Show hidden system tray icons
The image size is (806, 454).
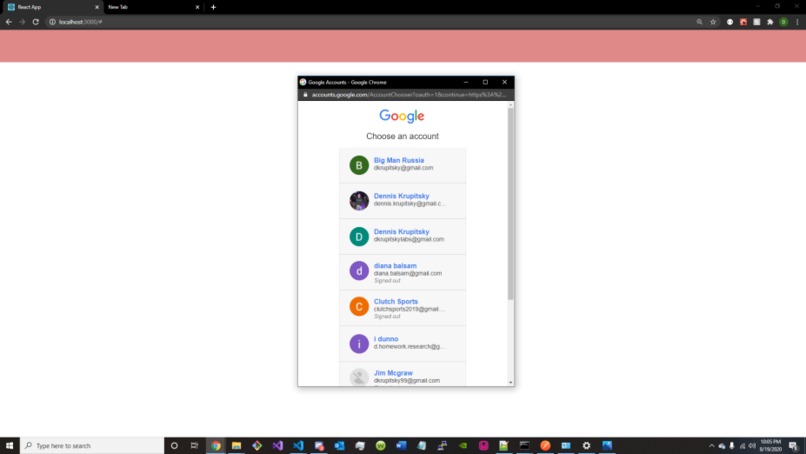[711, 446]
